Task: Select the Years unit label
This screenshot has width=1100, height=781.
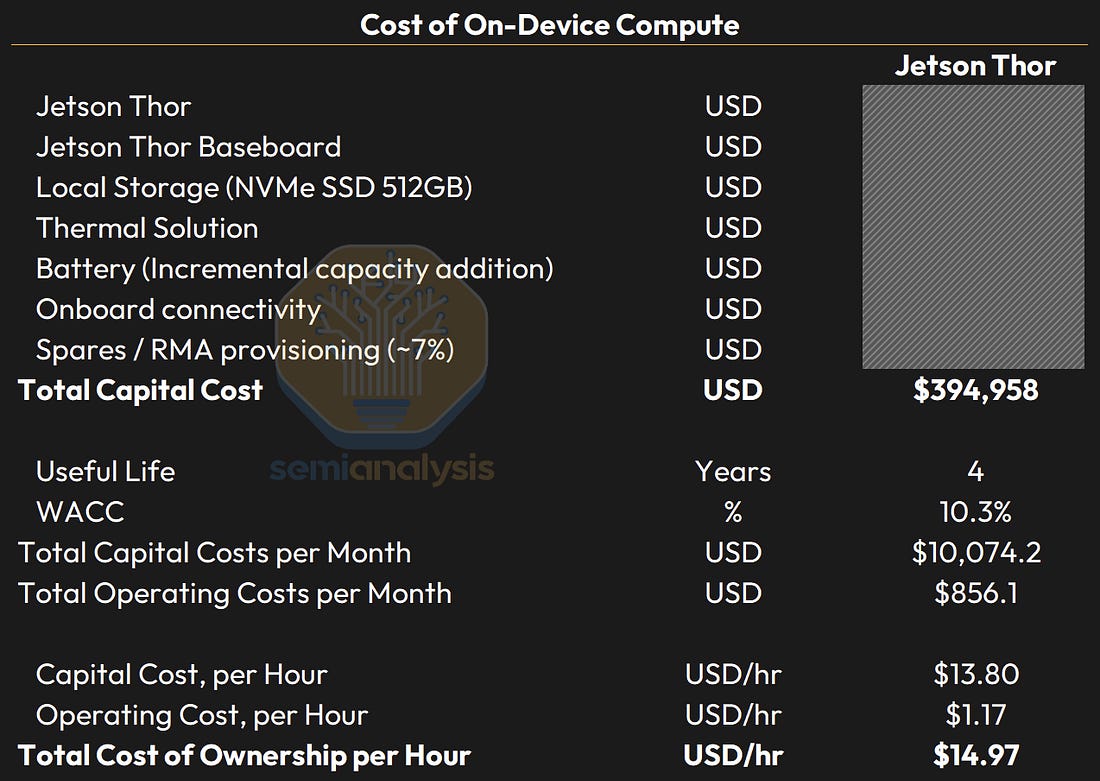Action: [733, 471]
